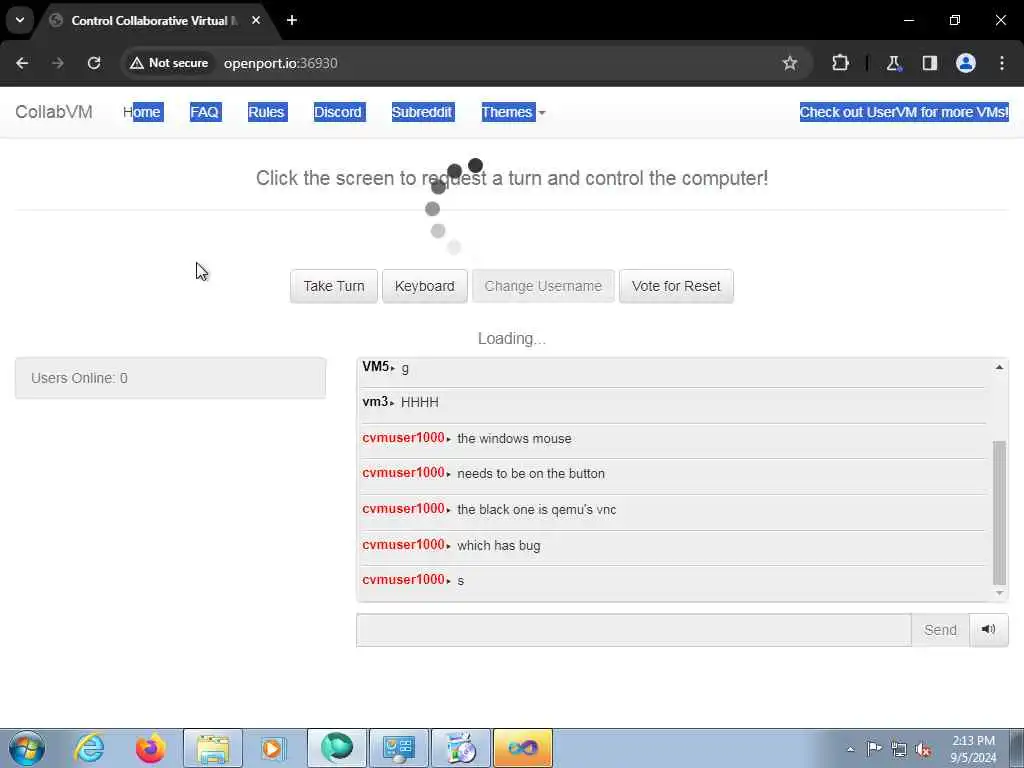
Task: Toggle the browser side panel icon
Action: (x=929, y=63)
